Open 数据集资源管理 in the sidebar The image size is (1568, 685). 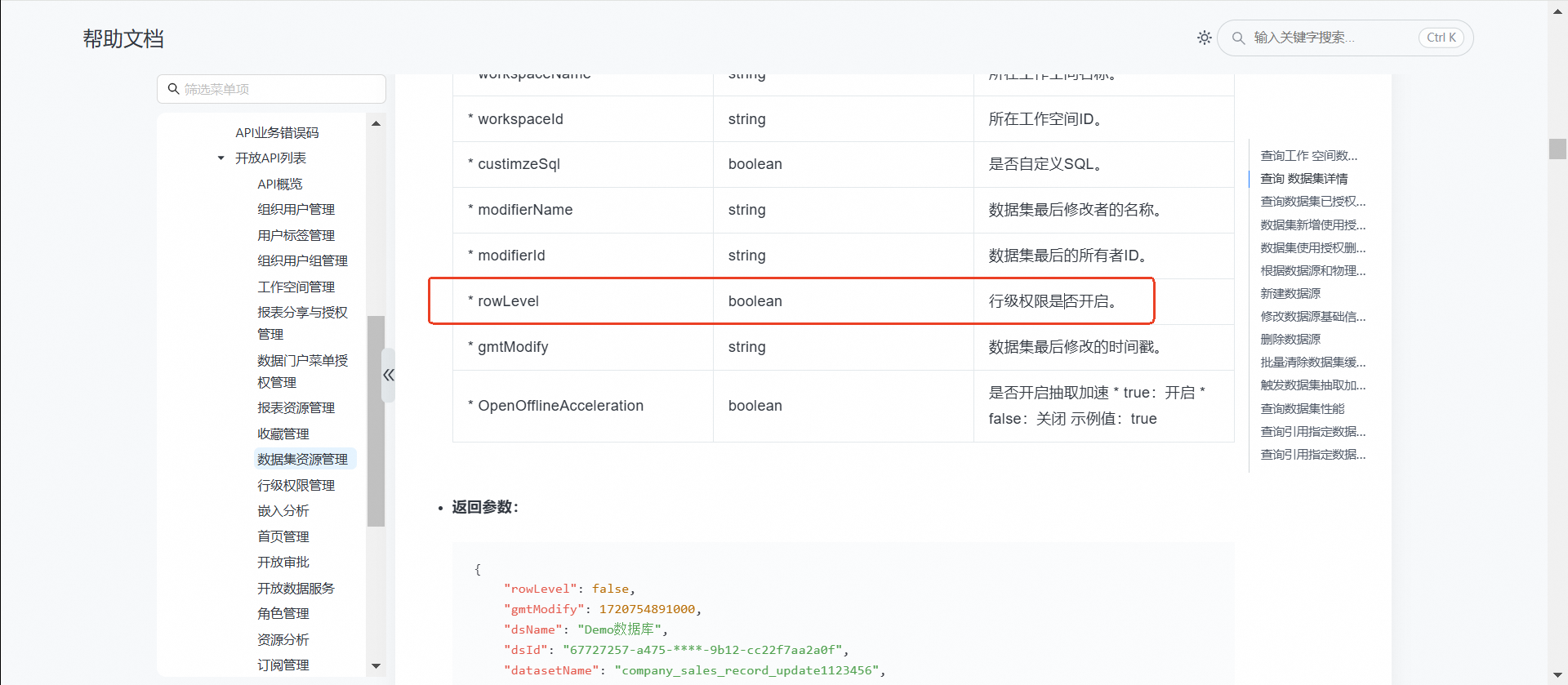point(302,460)
